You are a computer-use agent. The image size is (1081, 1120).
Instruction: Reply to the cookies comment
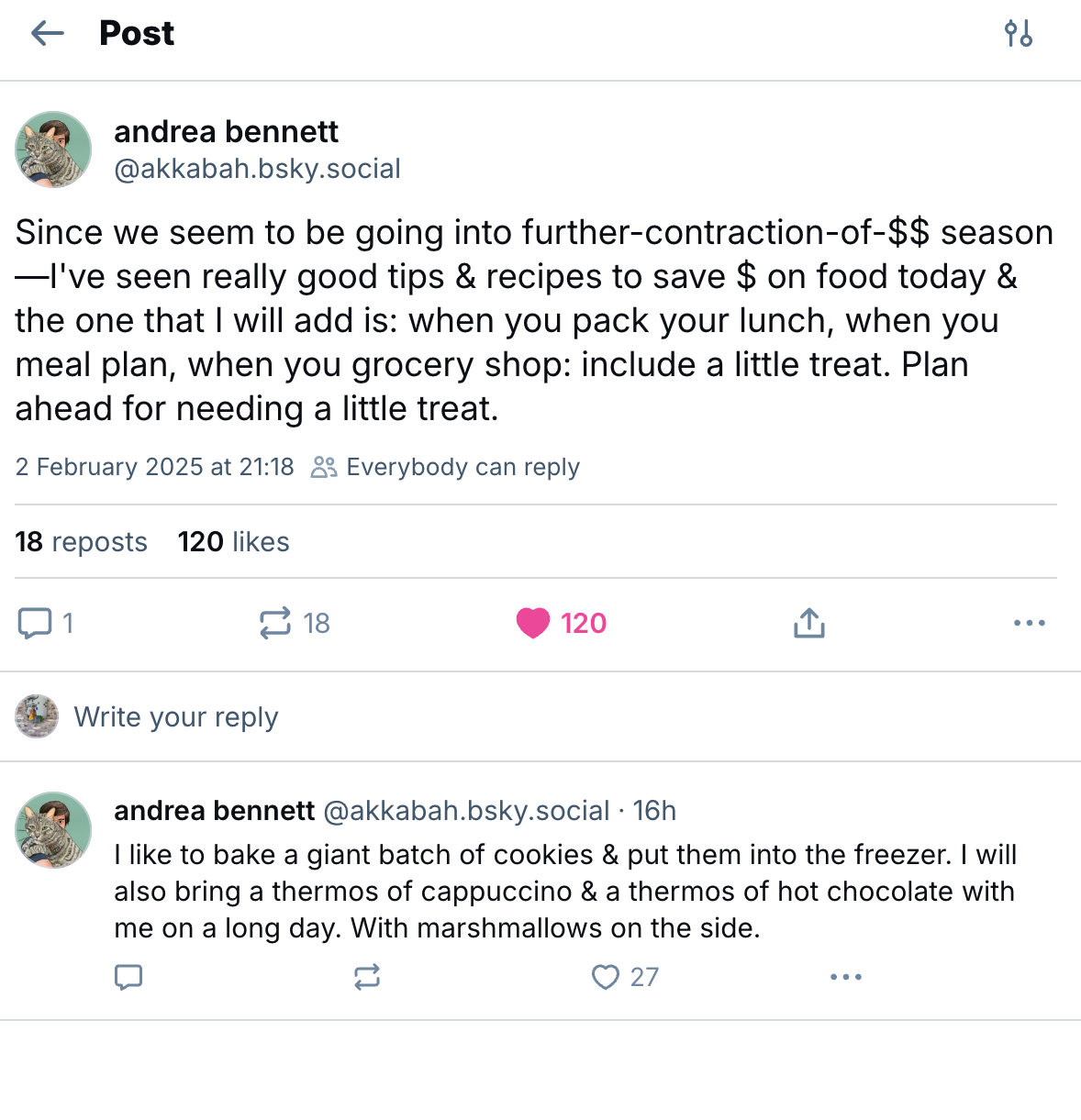(x=128, y=977)
